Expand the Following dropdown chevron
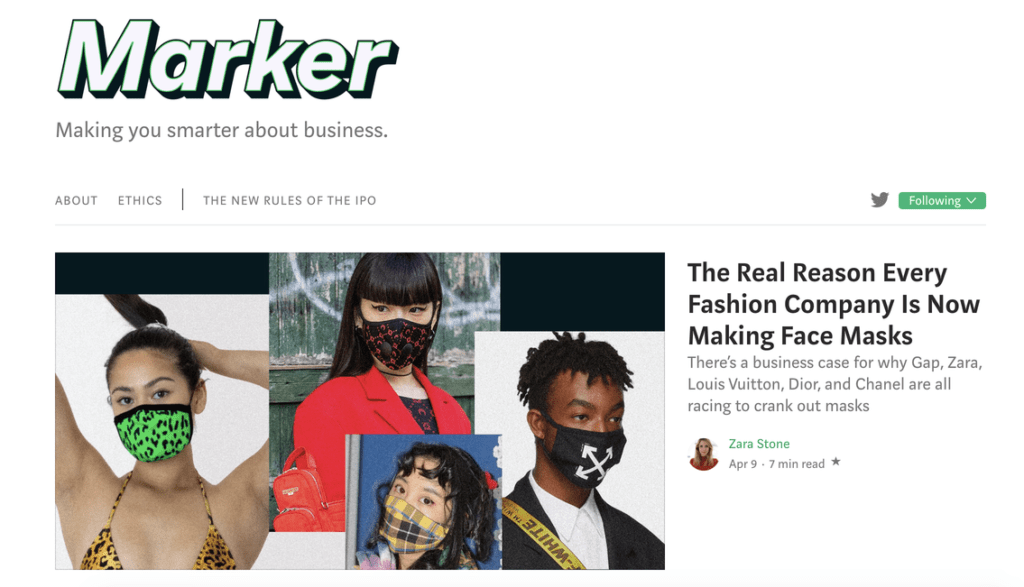 pos(972,200)
